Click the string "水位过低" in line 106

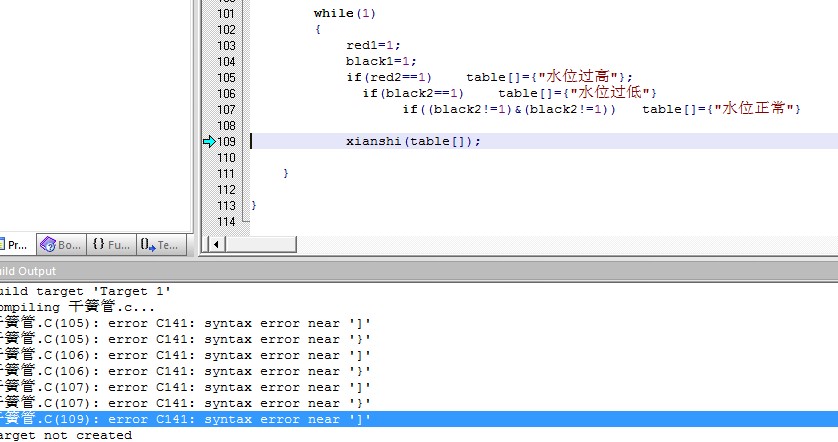[610, 92]
